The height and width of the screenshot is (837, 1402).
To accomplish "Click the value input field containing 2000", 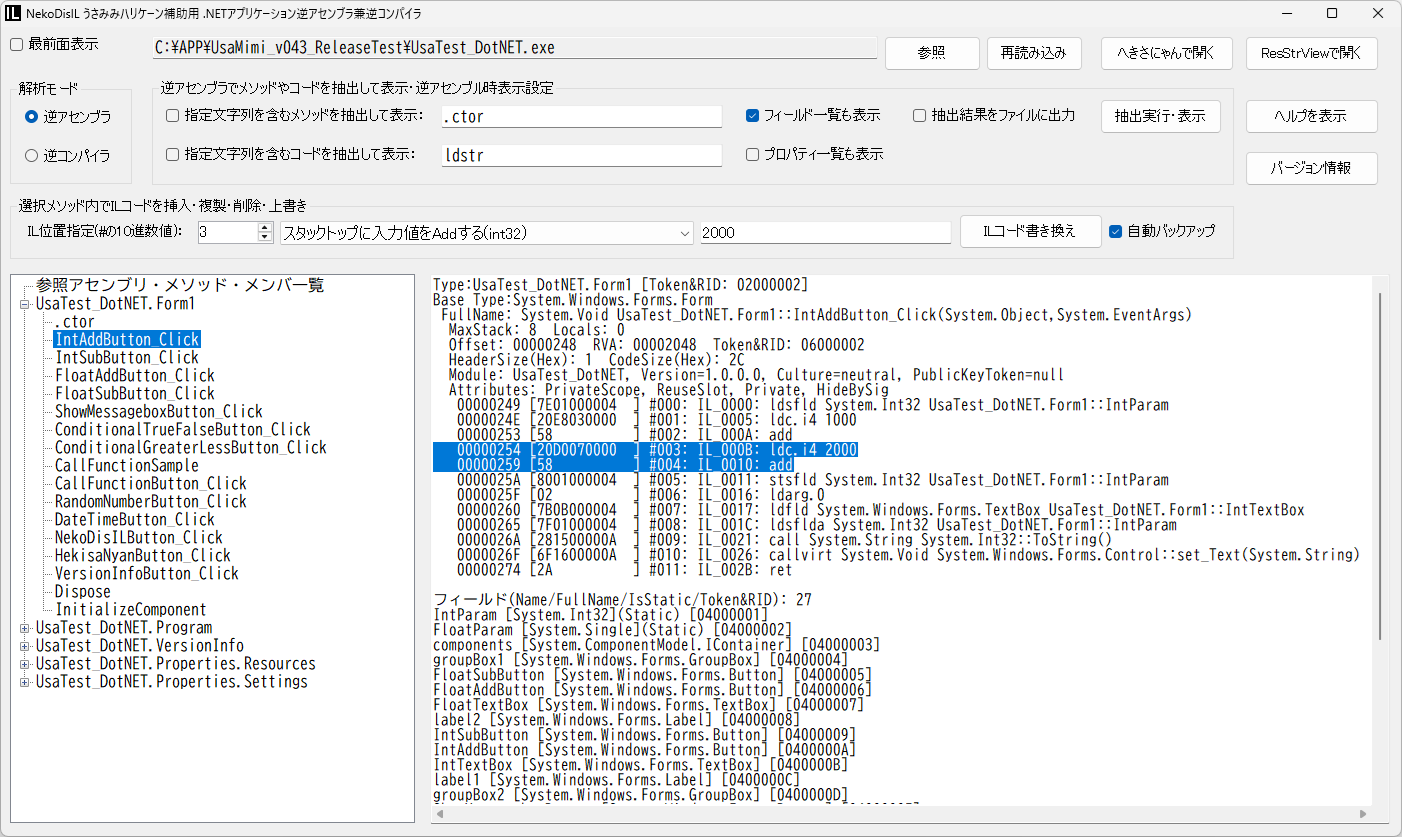I will point(825,232).
